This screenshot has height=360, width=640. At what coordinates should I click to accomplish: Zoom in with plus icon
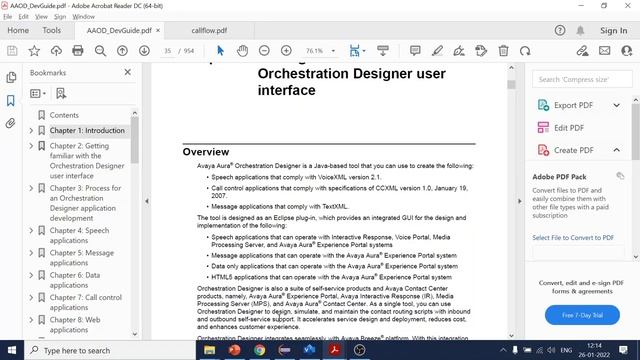coord(286,51)
